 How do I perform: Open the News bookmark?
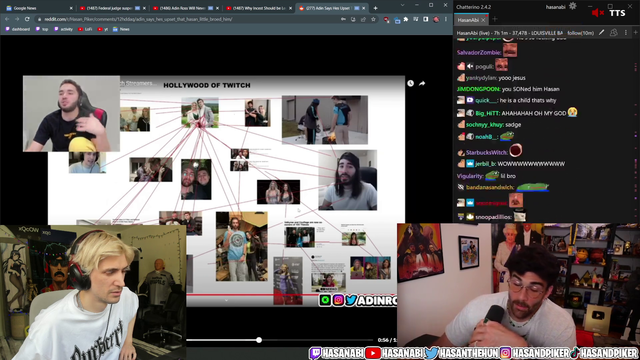tap(121, 29)
